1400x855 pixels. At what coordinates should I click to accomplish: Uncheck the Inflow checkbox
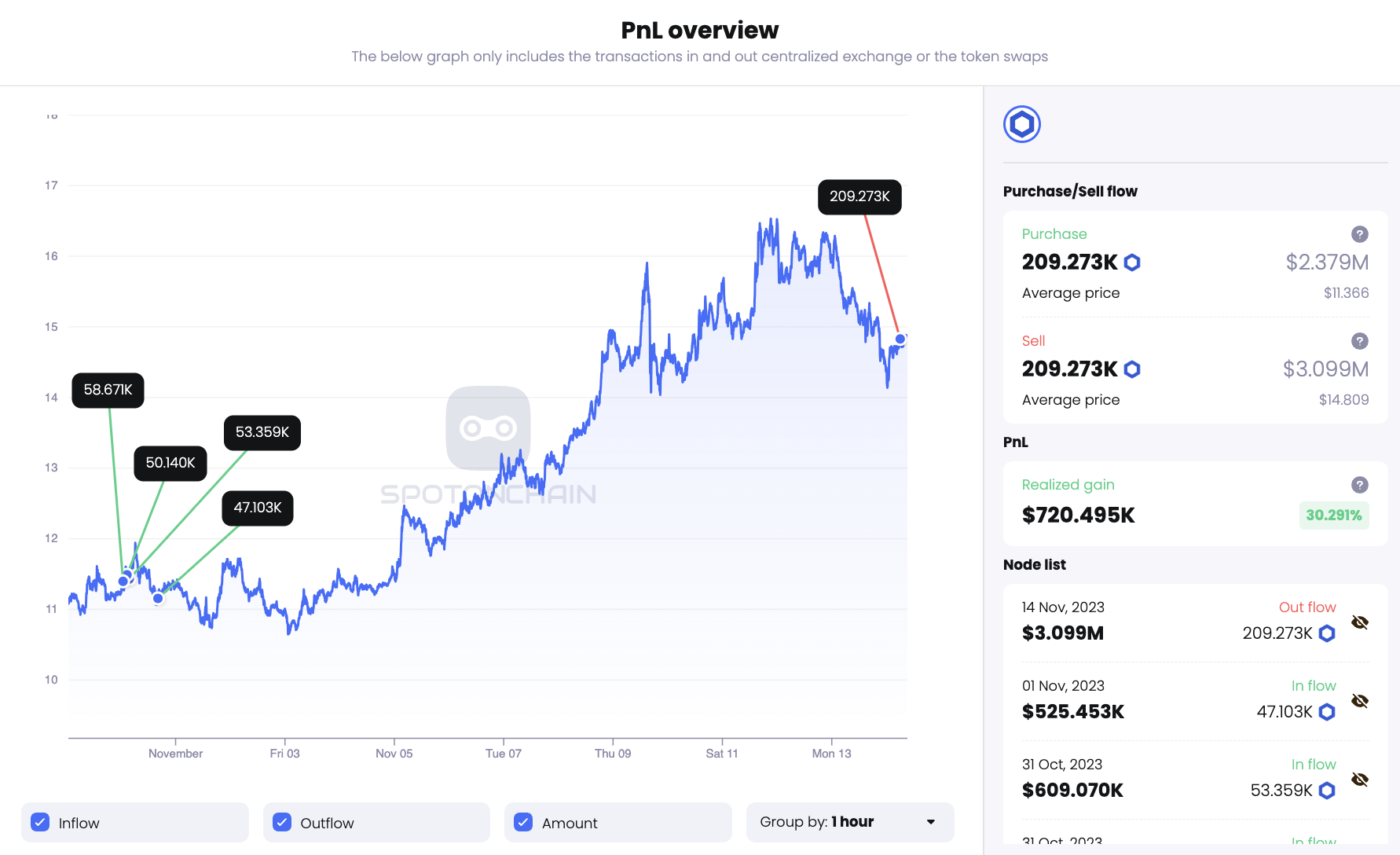click(40, 822)
